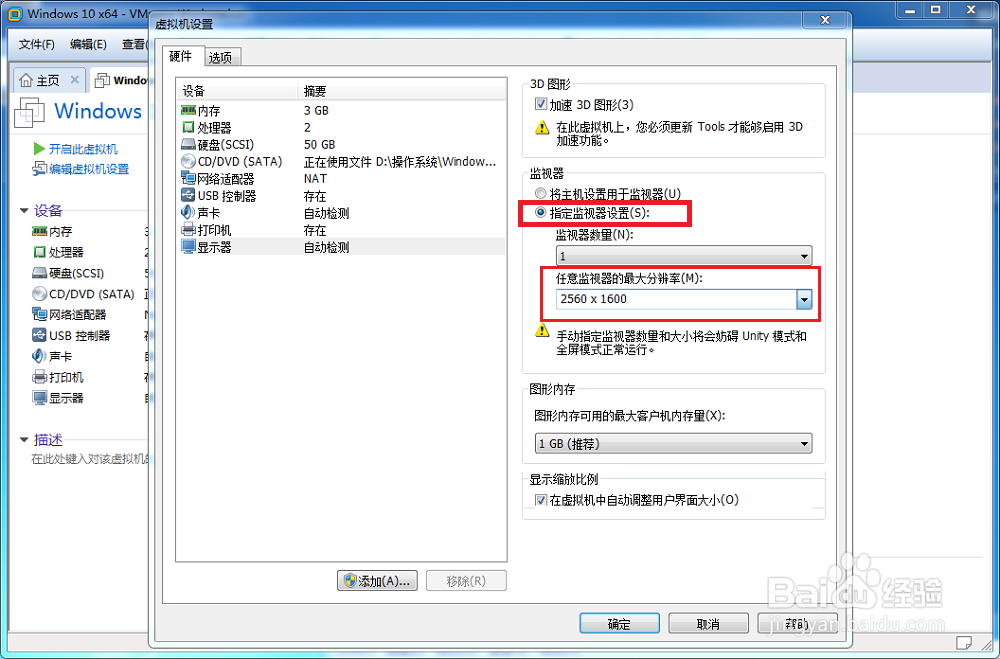Click the green play icon 开启此虚拟机
Screen dimensions: 1000x659
tap(39, 149)
